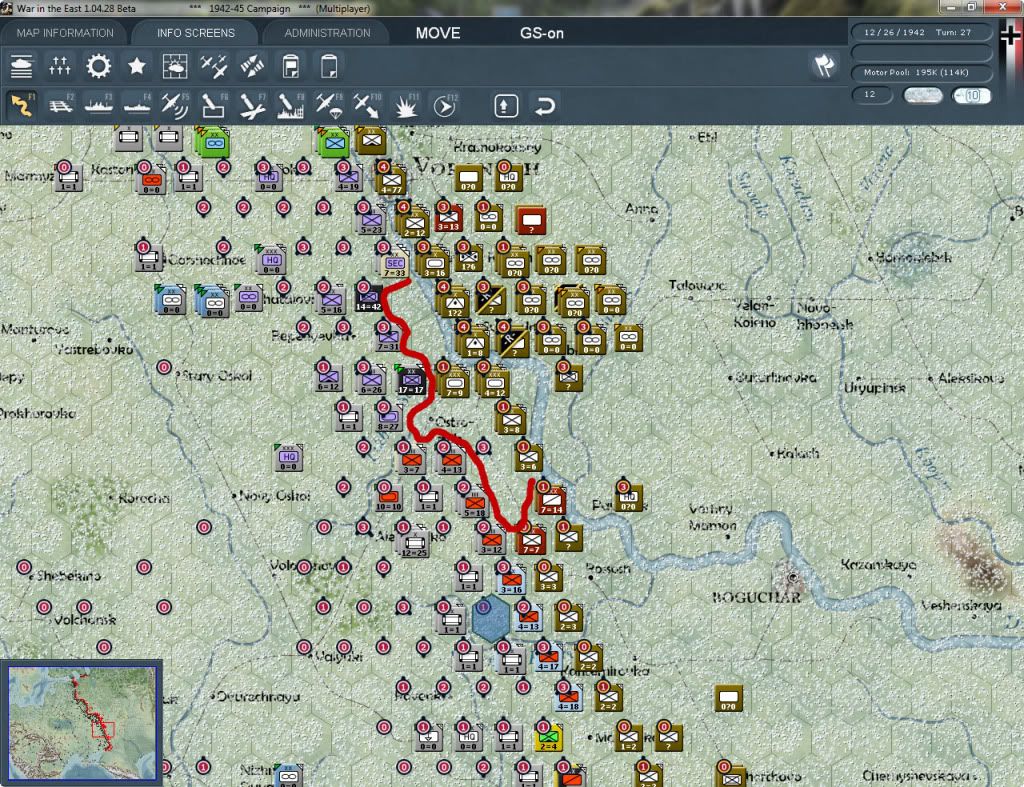Select the 4=18 unit counter
The height and width of the screenshot is (787, 1024).
(568, 698)
